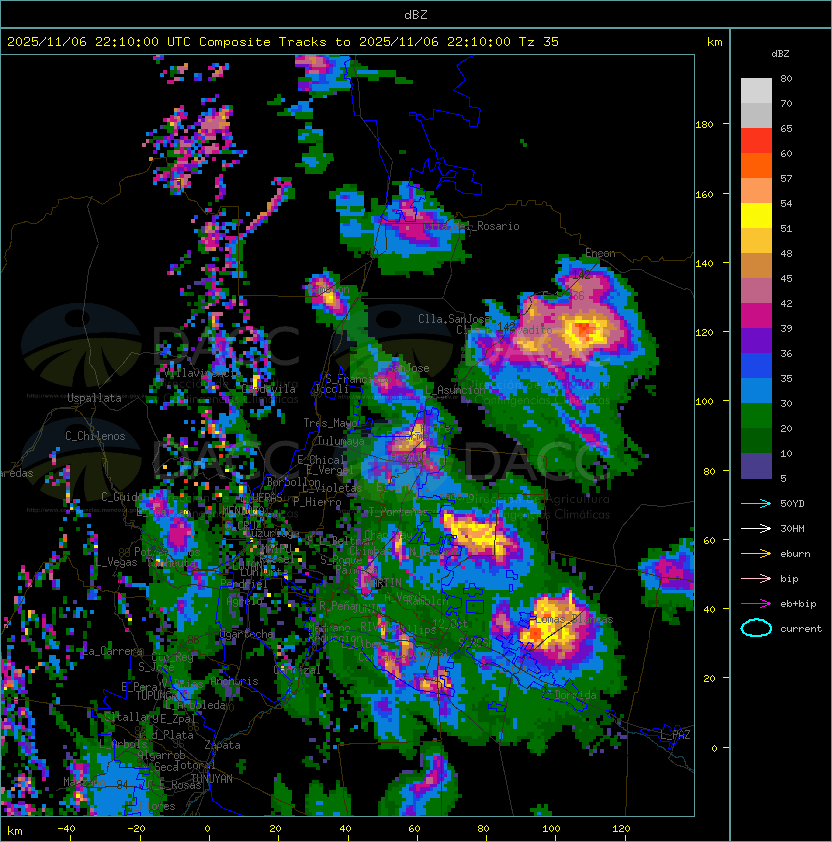Click the 'P_Hierro' map label
Viewport: 832px width, 842px height.
(x=317, y=502)
